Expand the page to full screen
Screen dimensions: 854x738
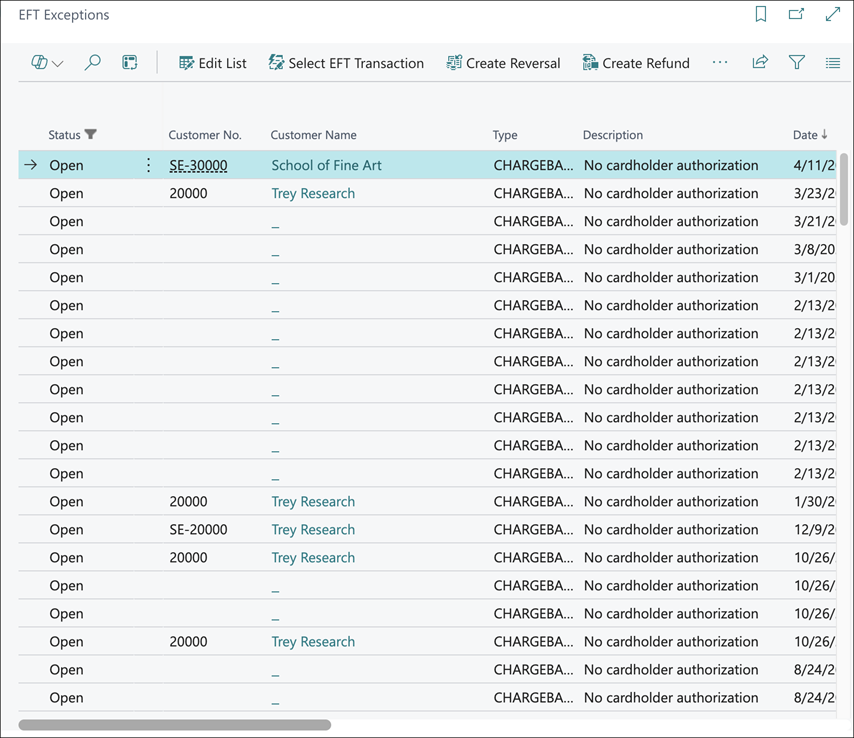pos(833,14)
